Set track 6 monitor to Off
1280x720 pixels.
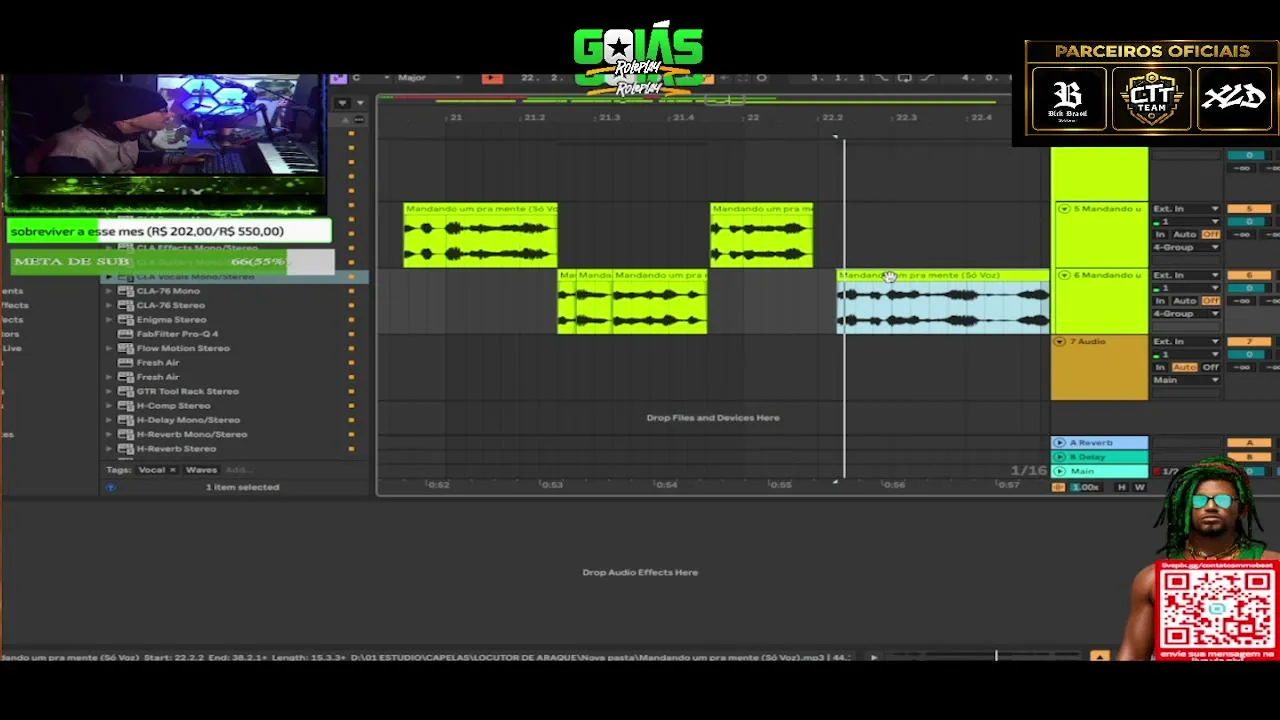(x=1211, y=301)
